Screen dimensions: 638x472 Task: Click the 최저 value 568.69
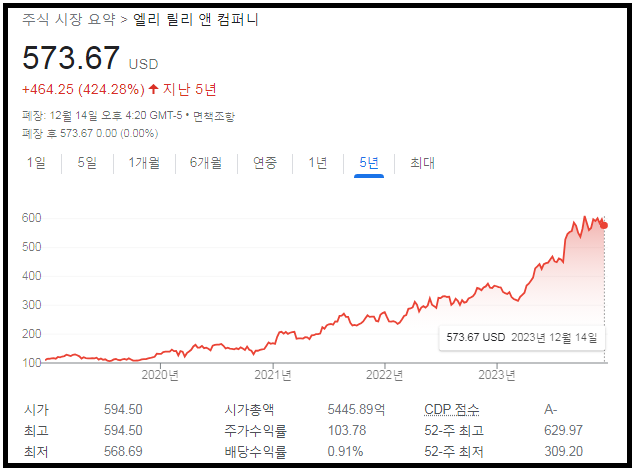(123, 451)
